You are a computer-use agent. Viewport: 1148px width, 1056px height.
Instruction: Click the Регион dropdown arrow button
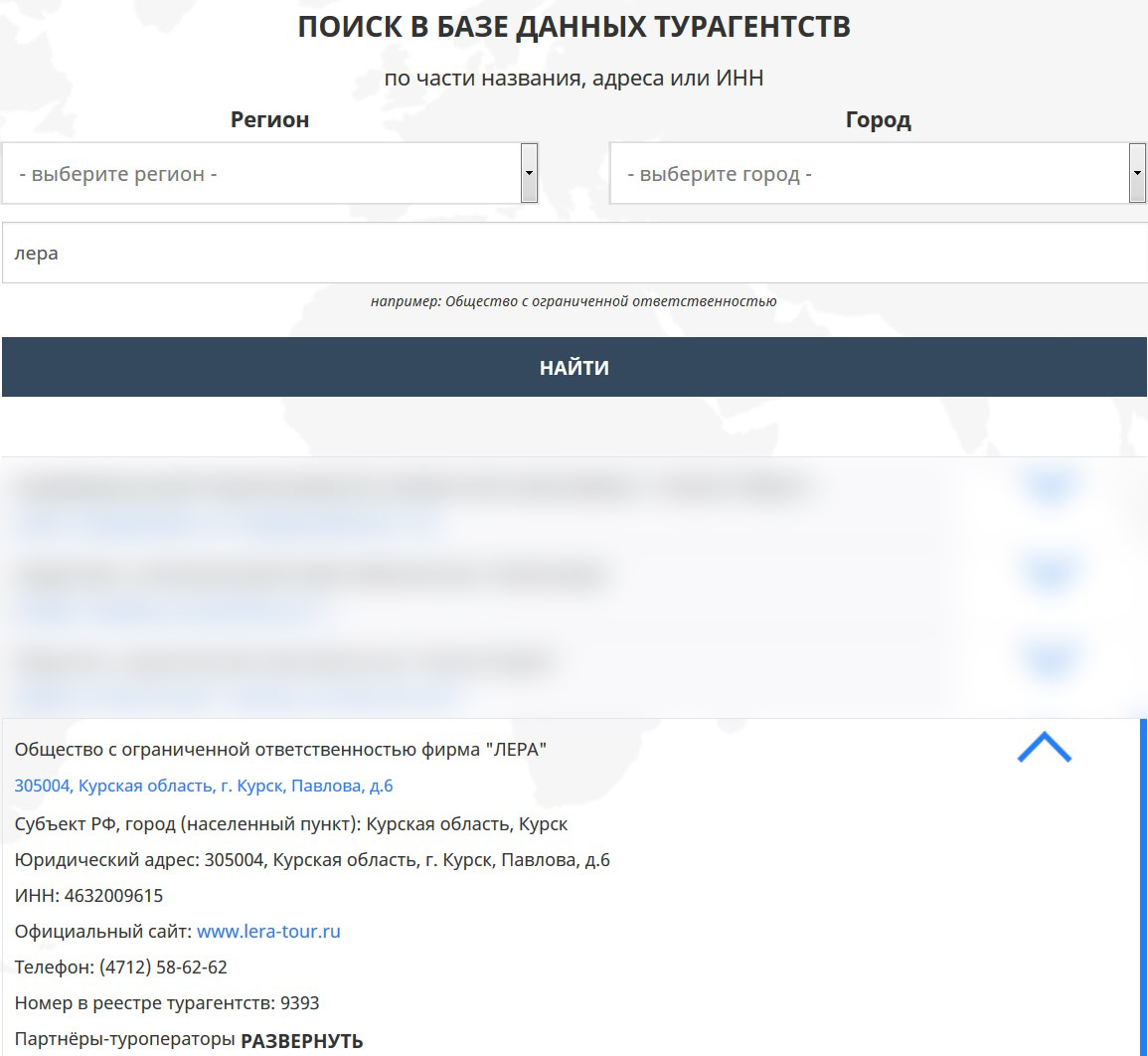coord(529,173)
